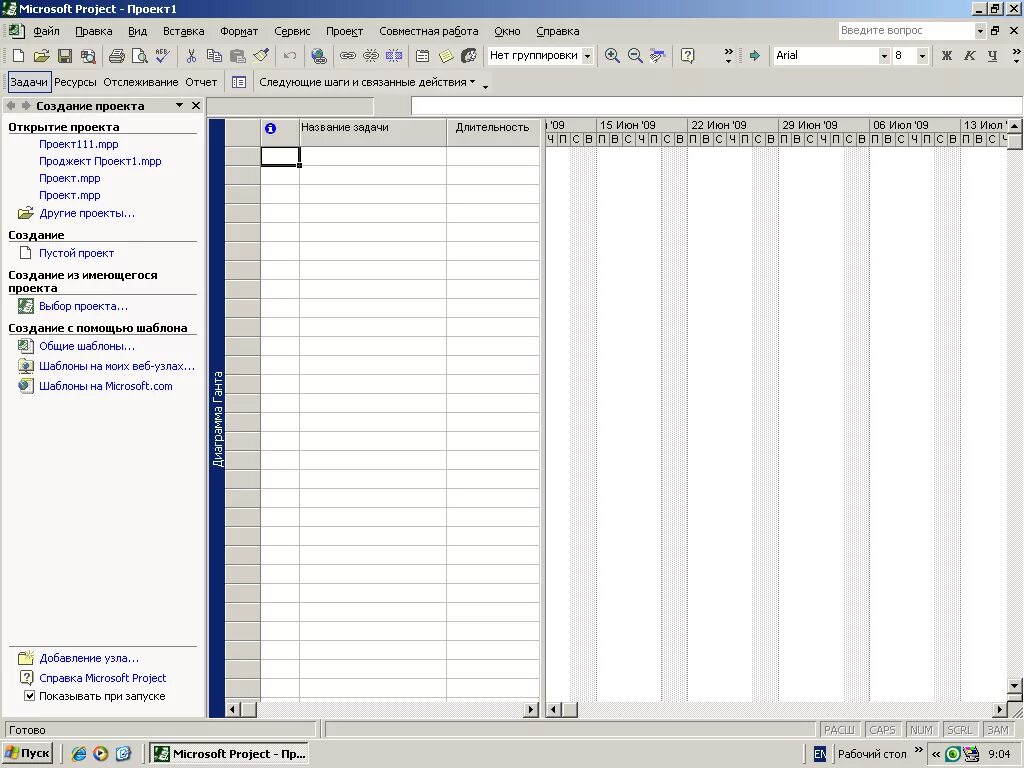This screenshot has height=768, width=1024.
Task: Expand Standard toolbar options chevron
Action: click(x=729, y=56)
